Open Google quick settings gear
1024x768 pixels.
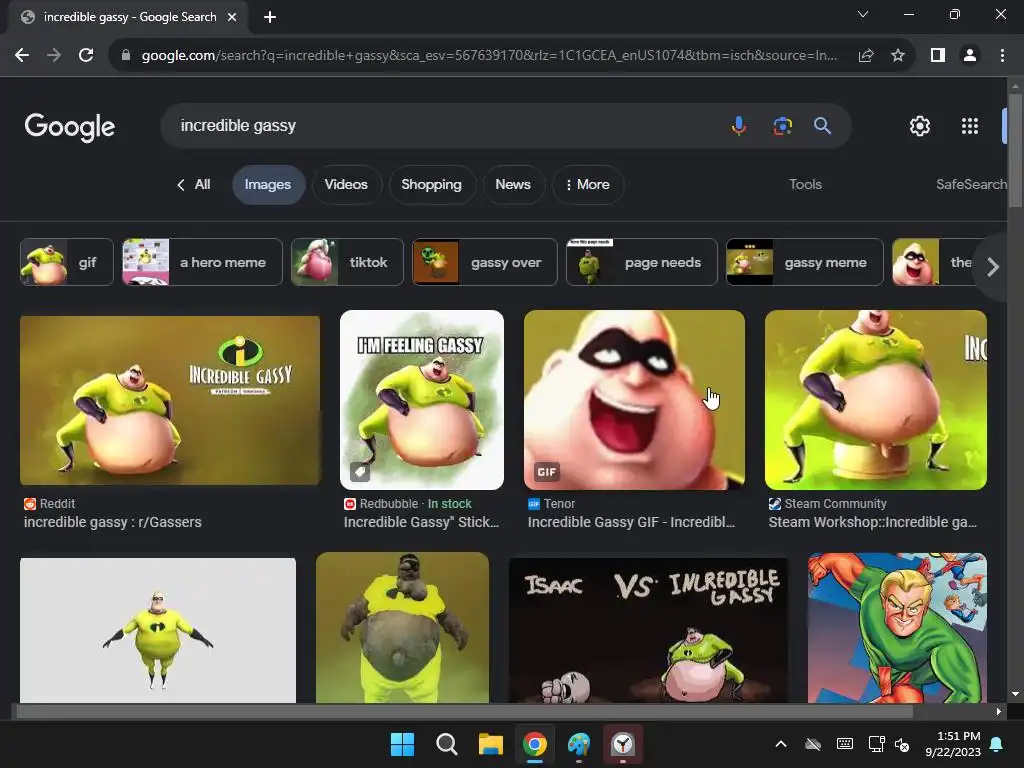(920, 126)
